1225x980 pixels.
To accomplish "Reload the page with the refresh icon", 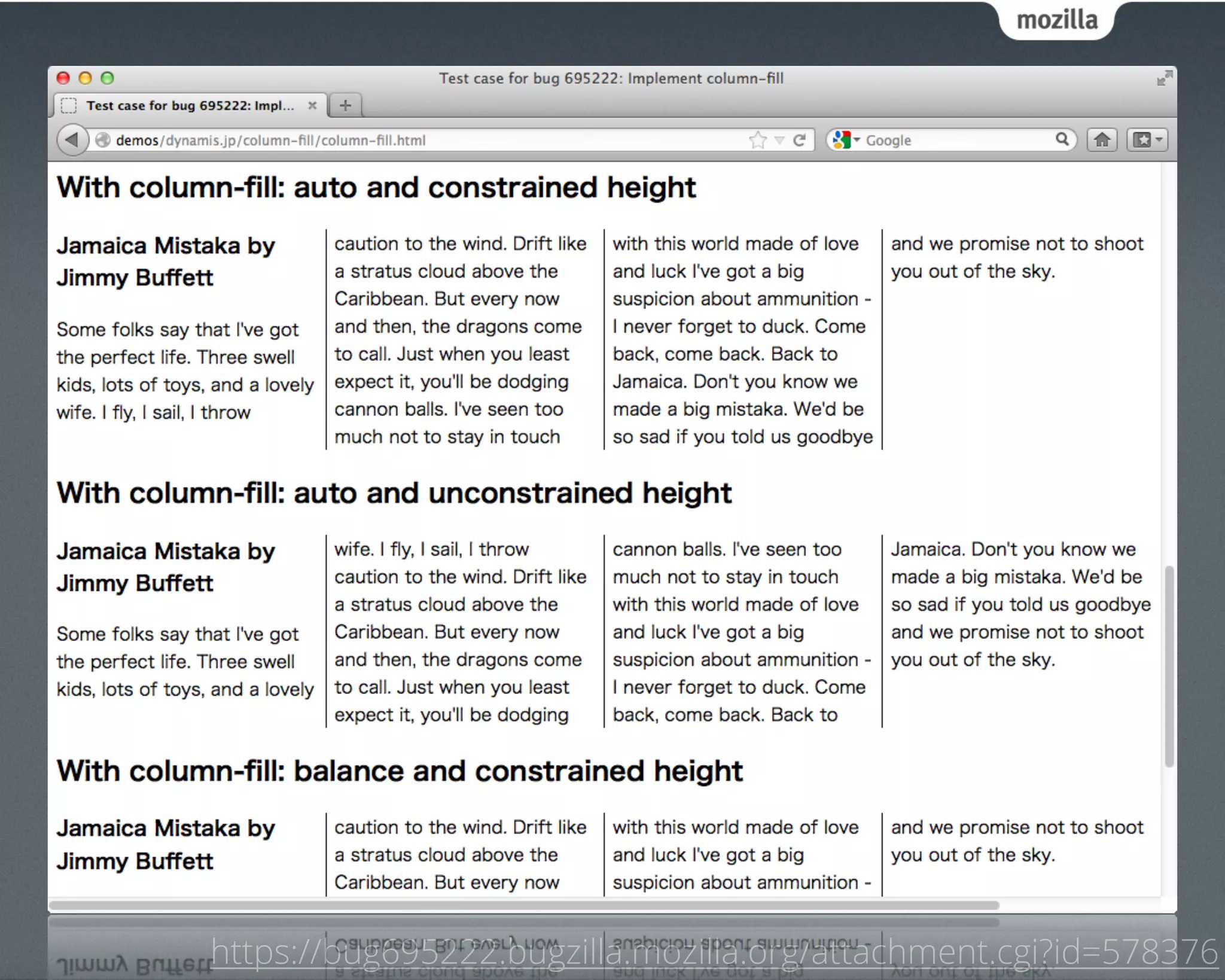I will [799, 140].
